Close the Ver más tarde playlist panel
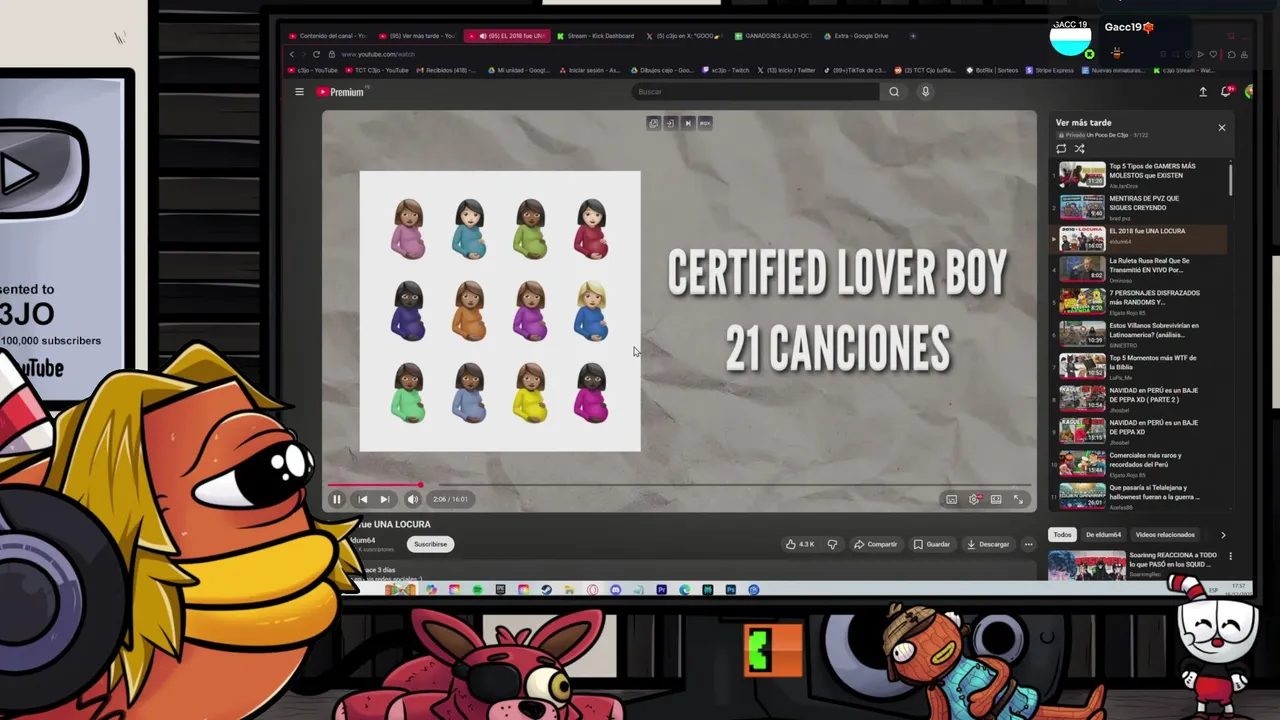 point(1221,128)
